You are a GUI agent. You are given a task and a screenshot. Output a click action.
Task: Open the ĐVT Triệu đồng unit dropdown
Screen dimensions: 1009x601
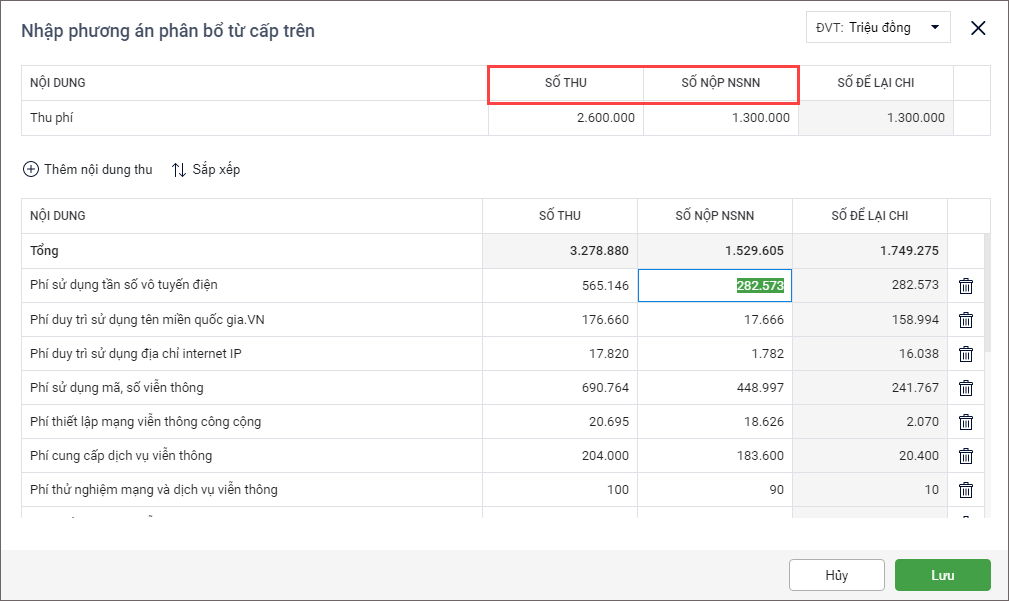pos(878,28)
